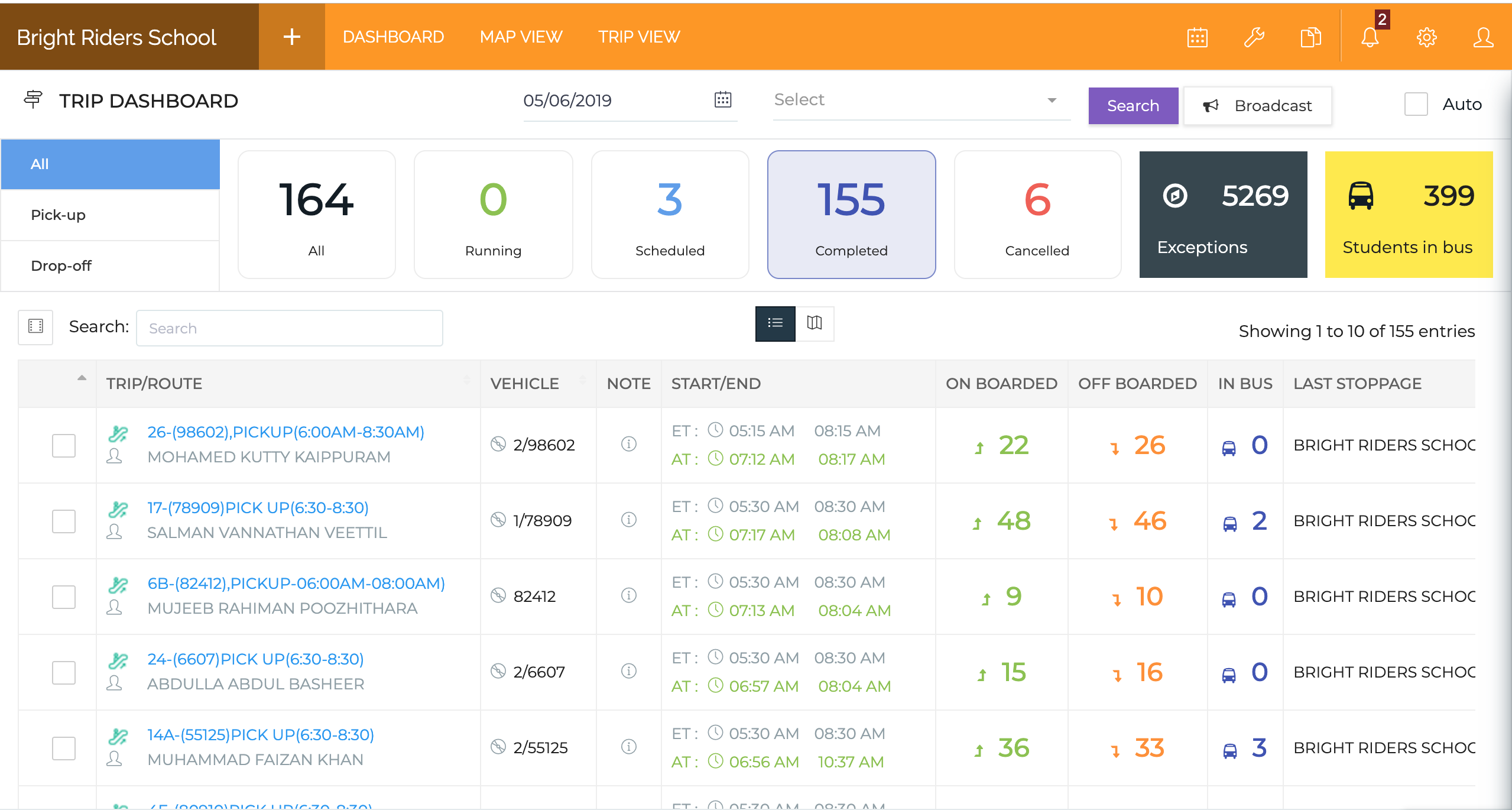Open the documents copy icon in header

click(1311, 37)
